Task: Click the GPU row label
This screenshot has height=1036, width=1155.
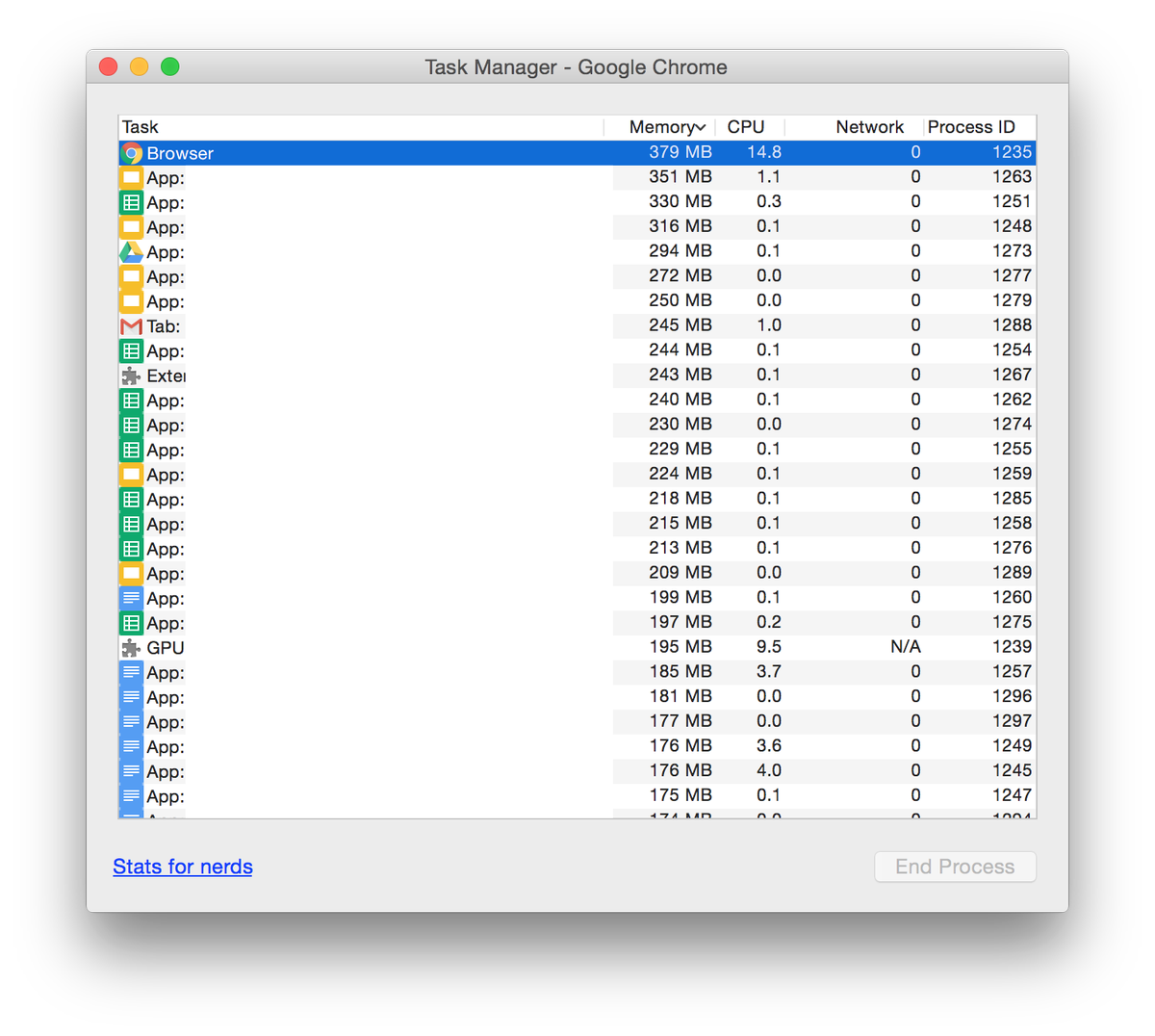Action: [x=166, y=648]
